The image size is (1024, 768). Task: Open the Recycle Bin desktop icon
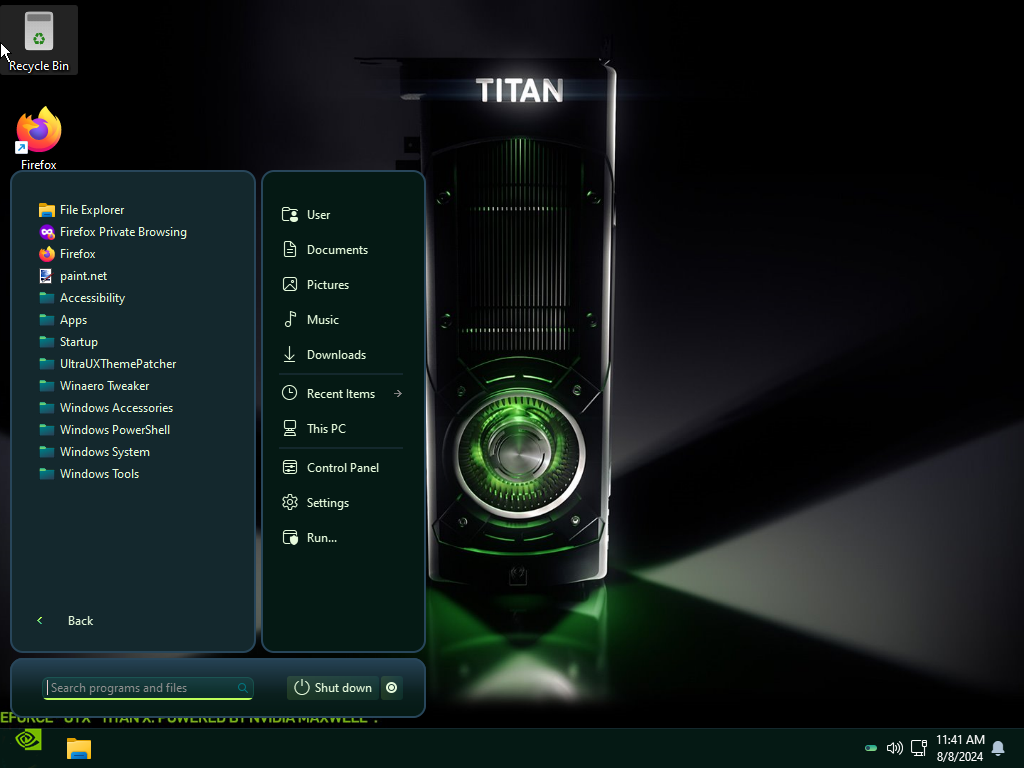39,40
